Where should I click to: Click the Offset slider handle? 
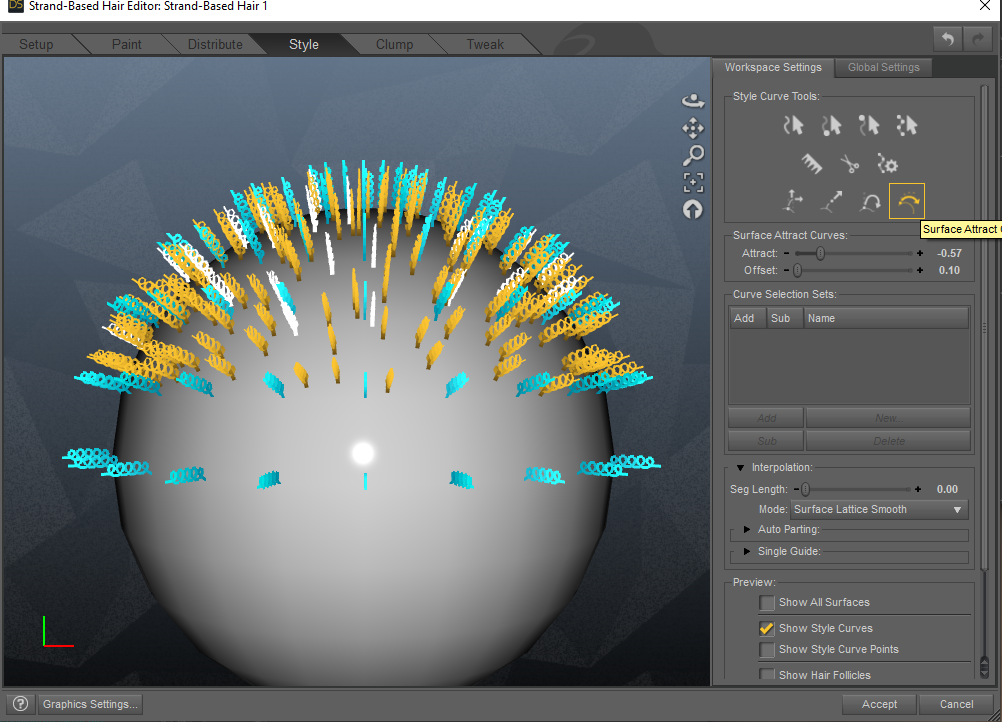[x=798, y=270]
